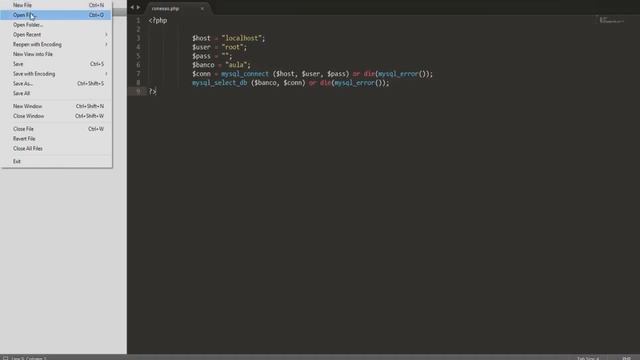
Task: Click the minimap code preview
Action: 611,20
